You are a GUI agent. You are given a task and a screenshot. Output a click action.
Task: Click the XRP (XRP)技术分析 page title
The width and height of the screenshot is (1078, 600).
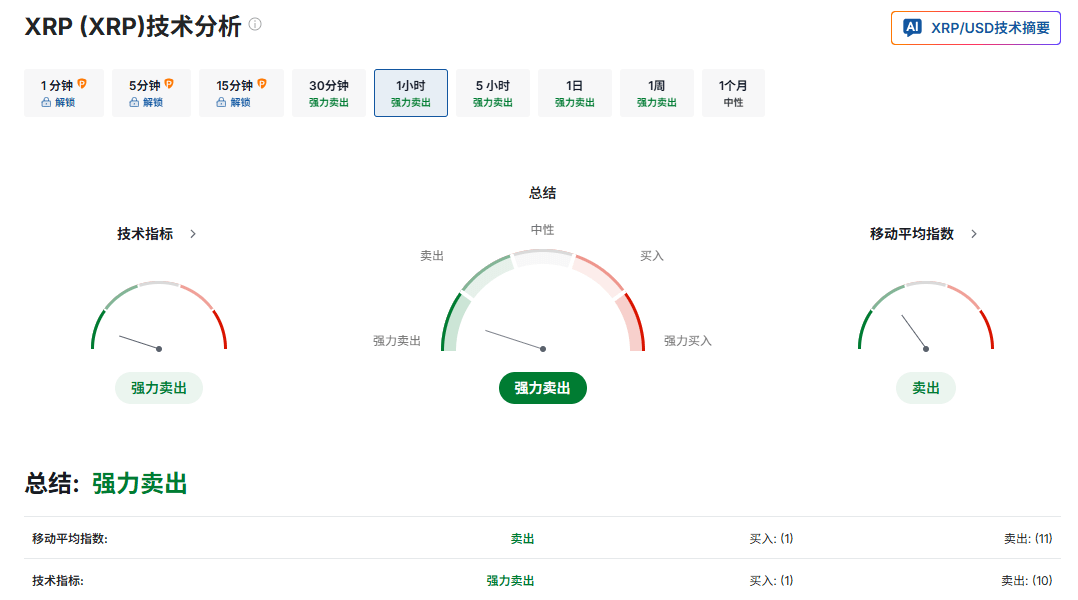click(133, 26)
